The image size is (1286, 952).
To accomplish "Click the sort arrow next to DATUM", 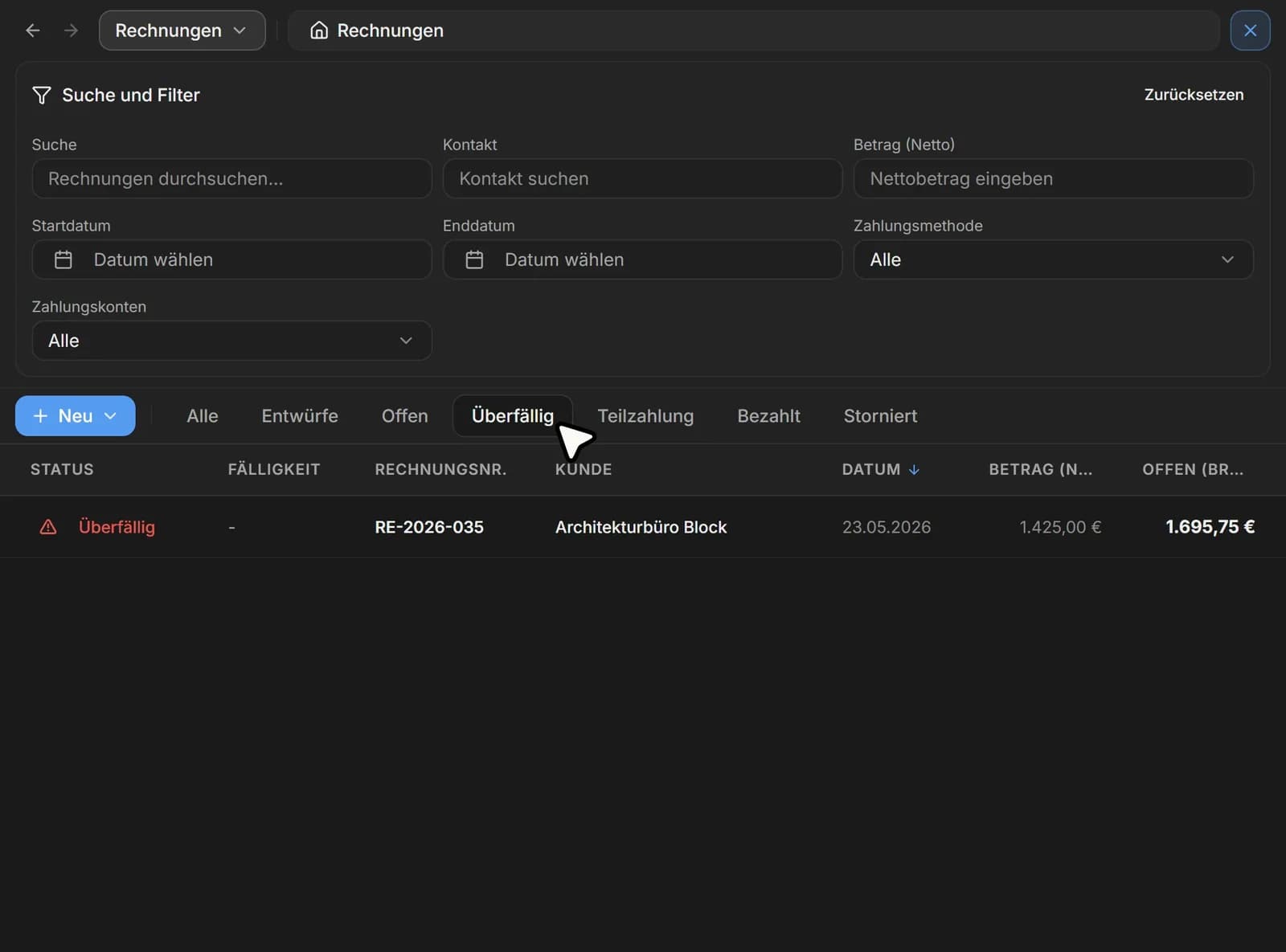I will coord(914,469).
